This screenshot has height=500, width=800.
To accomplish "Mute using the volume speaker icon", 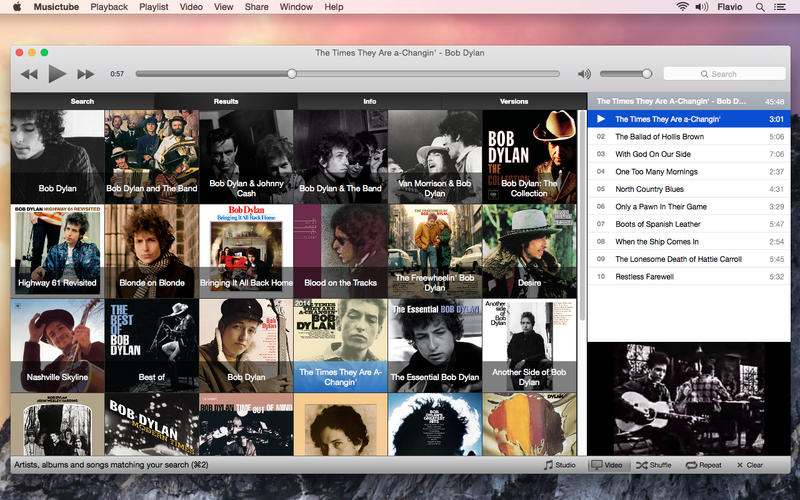I will [x=584, y=74].
